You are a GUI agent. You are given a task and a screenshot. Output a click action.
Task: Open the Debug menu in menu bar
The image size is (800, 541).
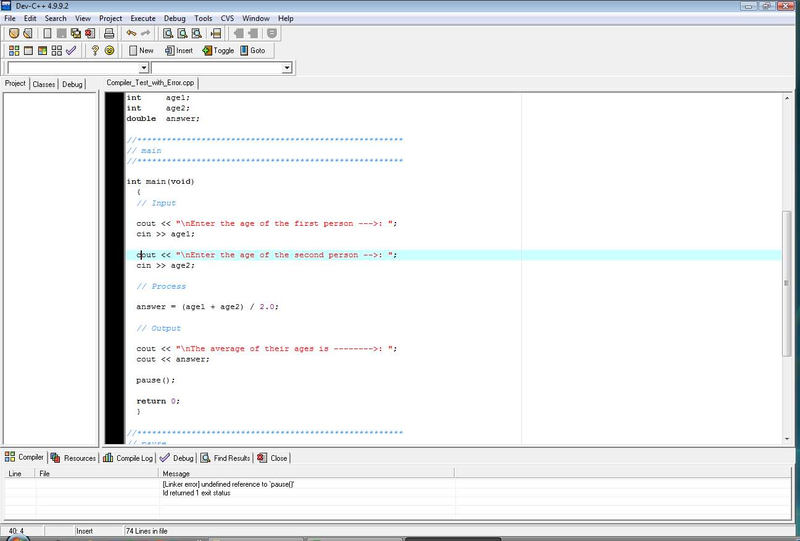tap(174, 18)
